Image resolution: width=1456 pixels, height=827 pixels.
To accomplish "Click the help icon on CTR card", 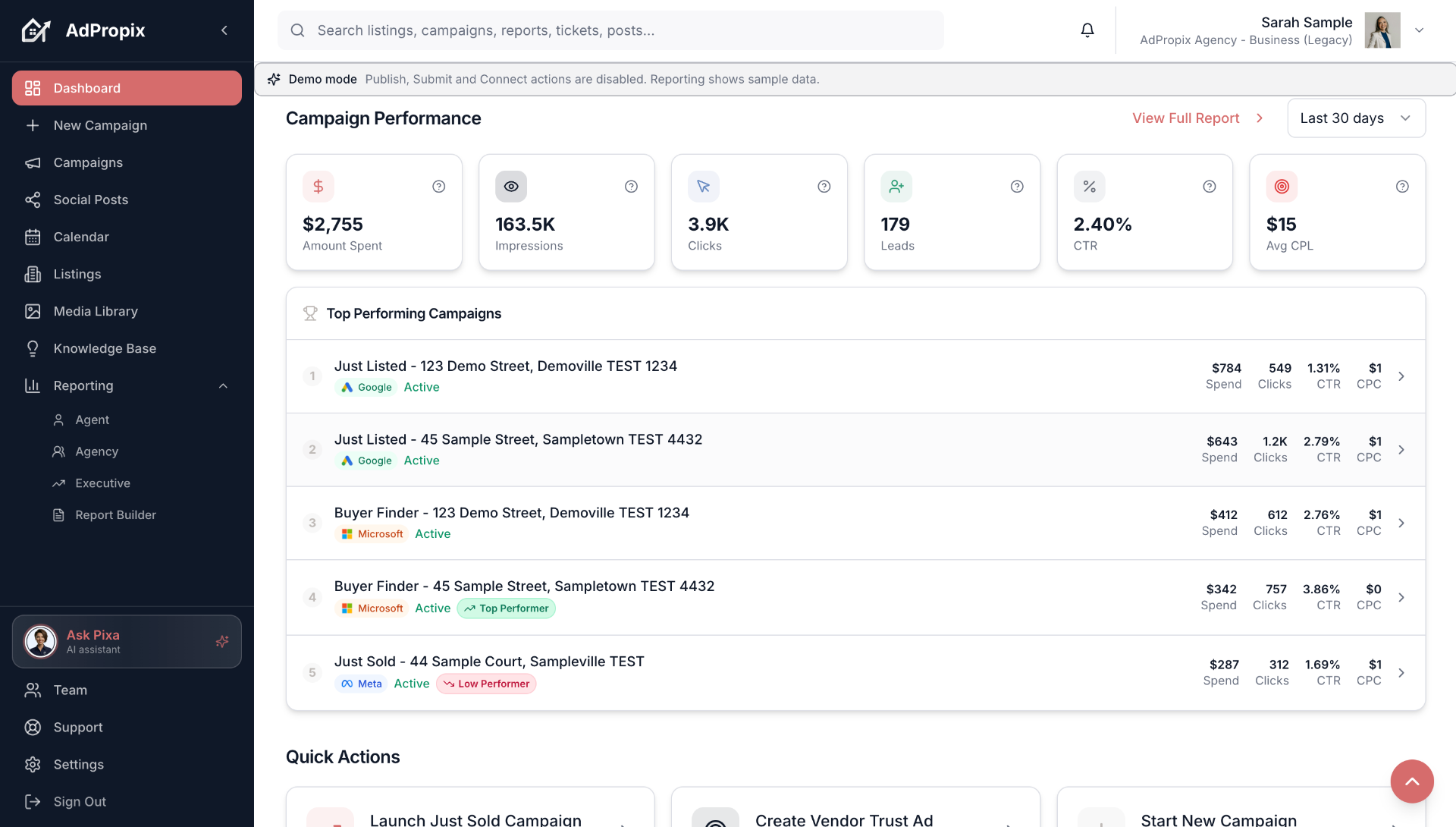I will click(1210, 187).
